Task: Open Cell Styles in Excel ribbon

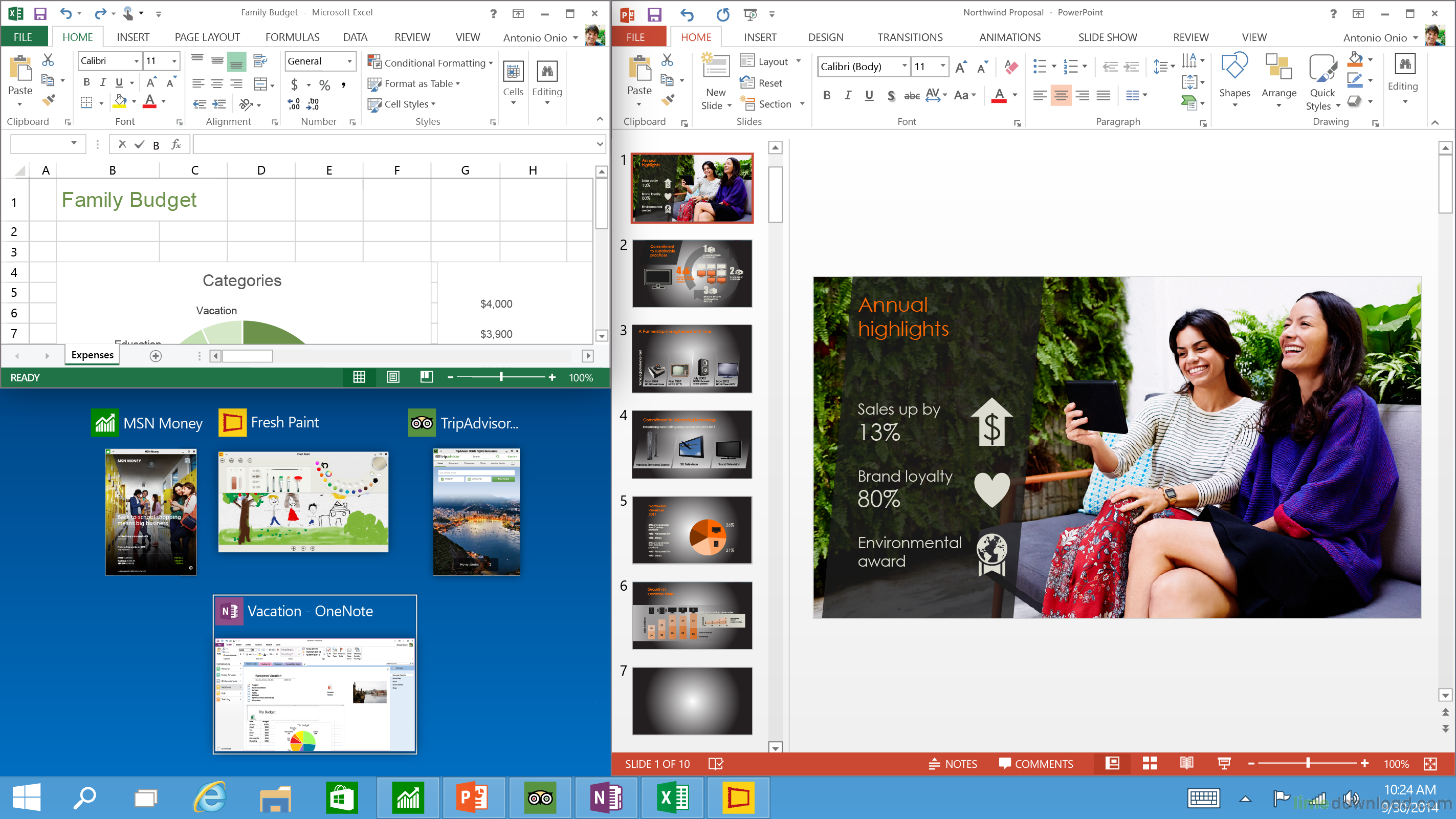Action: point(403,103)
